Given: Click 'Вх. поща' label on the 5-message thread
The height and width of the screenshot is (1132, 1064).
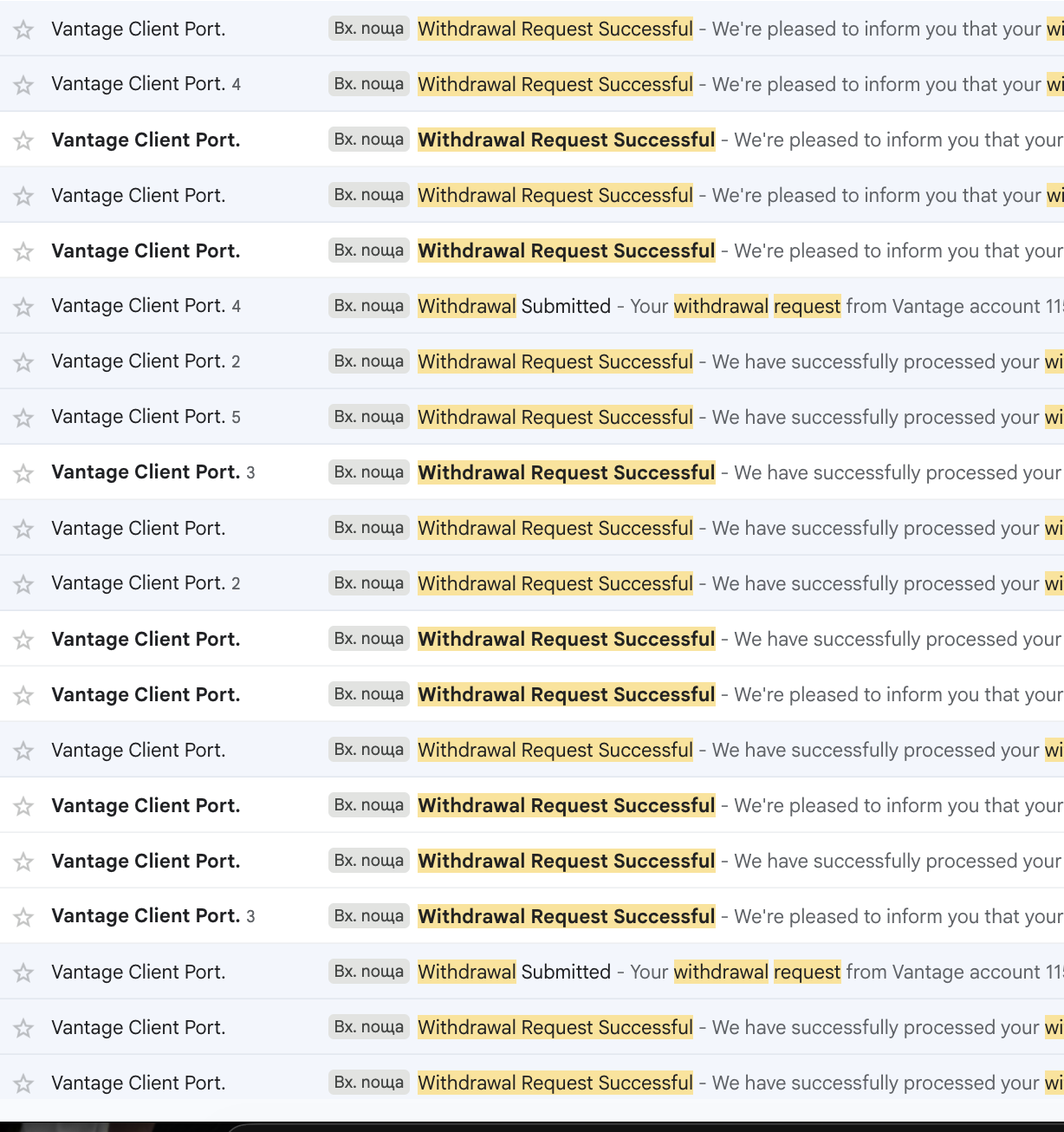Looking at the screenshot, I should tap(369, 417).
